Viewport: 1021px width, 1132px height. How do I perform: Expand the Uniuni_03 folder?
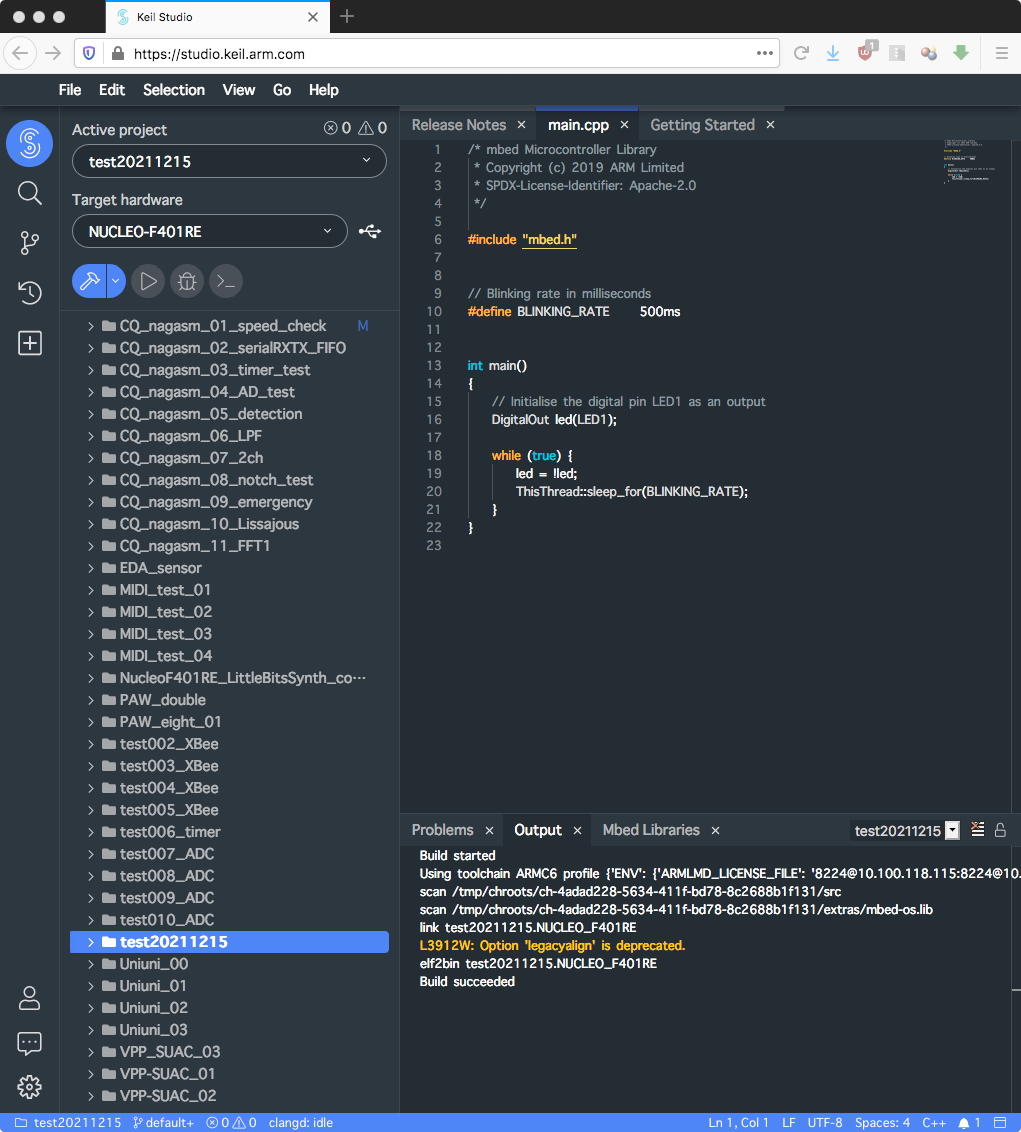pos(90,1030)
